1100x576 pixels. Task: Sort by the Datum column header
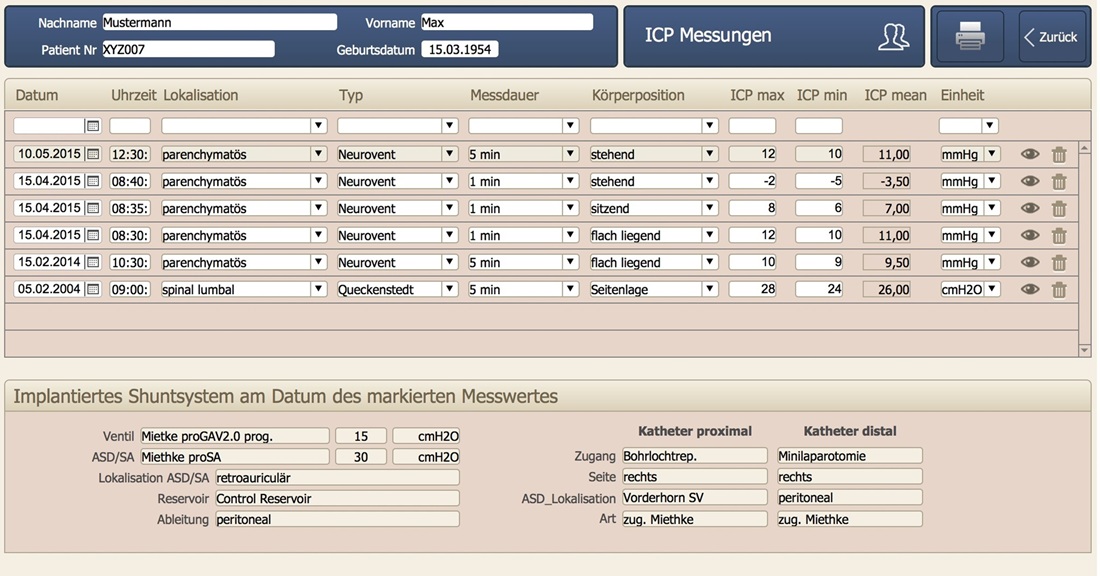click(36, 95)
